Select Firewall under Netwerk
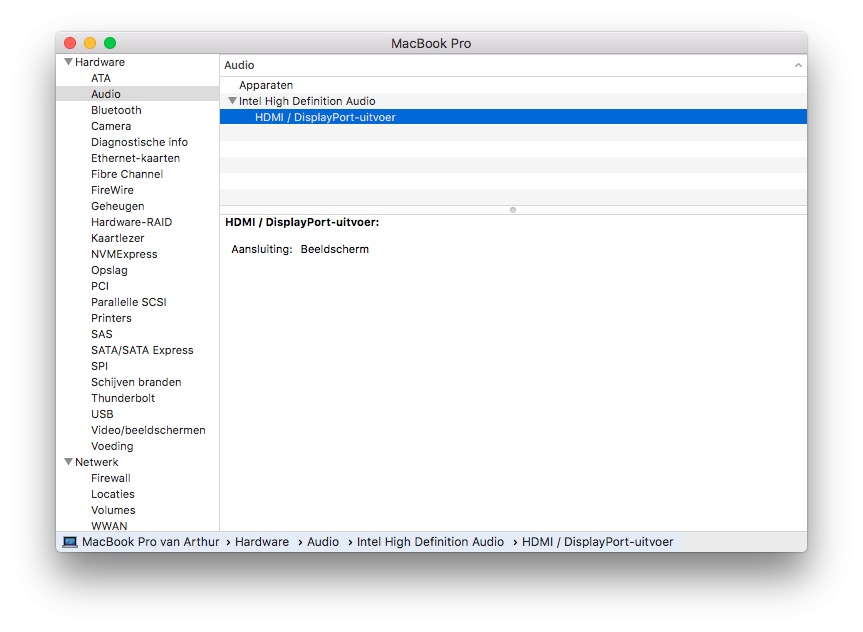This screenshot has height=632, width=863. pyautogui.click(x=111, y=478)
